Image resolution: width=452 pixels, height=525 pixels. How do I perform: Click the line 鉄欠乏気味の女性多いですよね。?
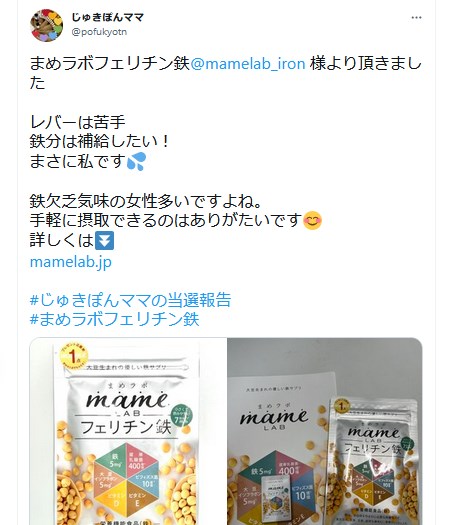click(x=146, y=201)
